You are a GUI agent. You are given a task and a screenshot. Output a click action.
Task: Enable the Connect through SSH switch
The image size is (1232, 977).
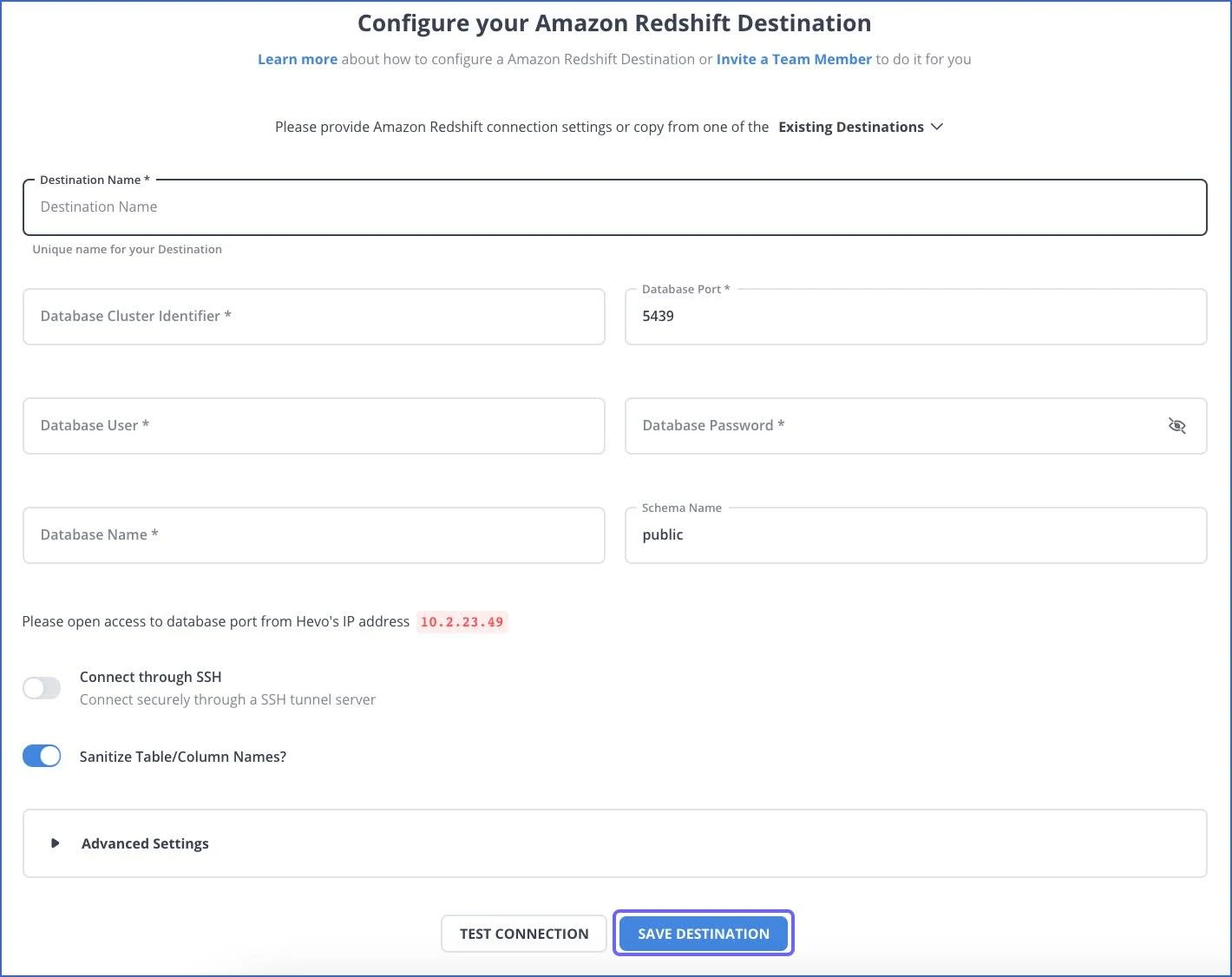(42, 688)
